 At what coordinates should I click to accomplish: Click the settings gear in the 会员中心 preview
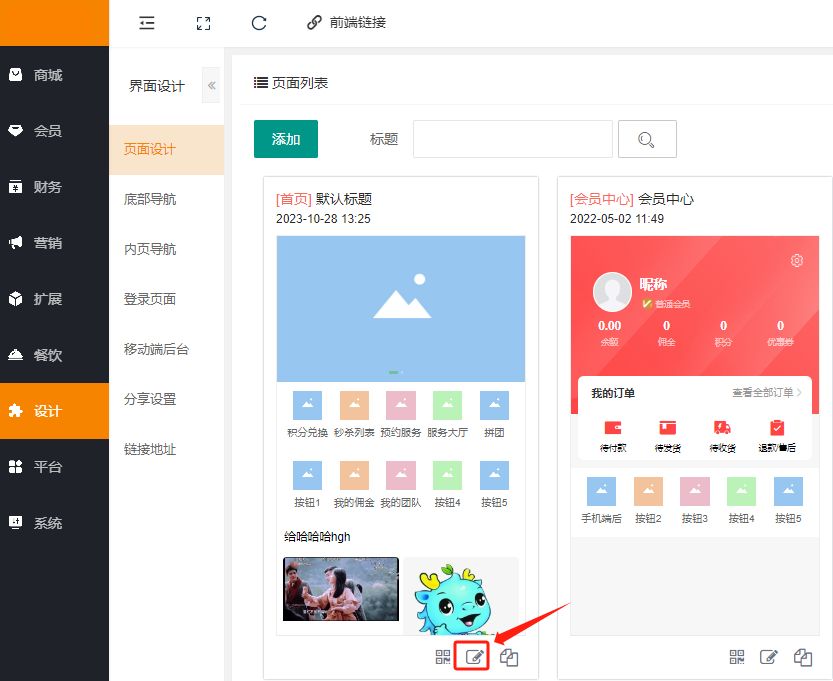pos(797,260)
